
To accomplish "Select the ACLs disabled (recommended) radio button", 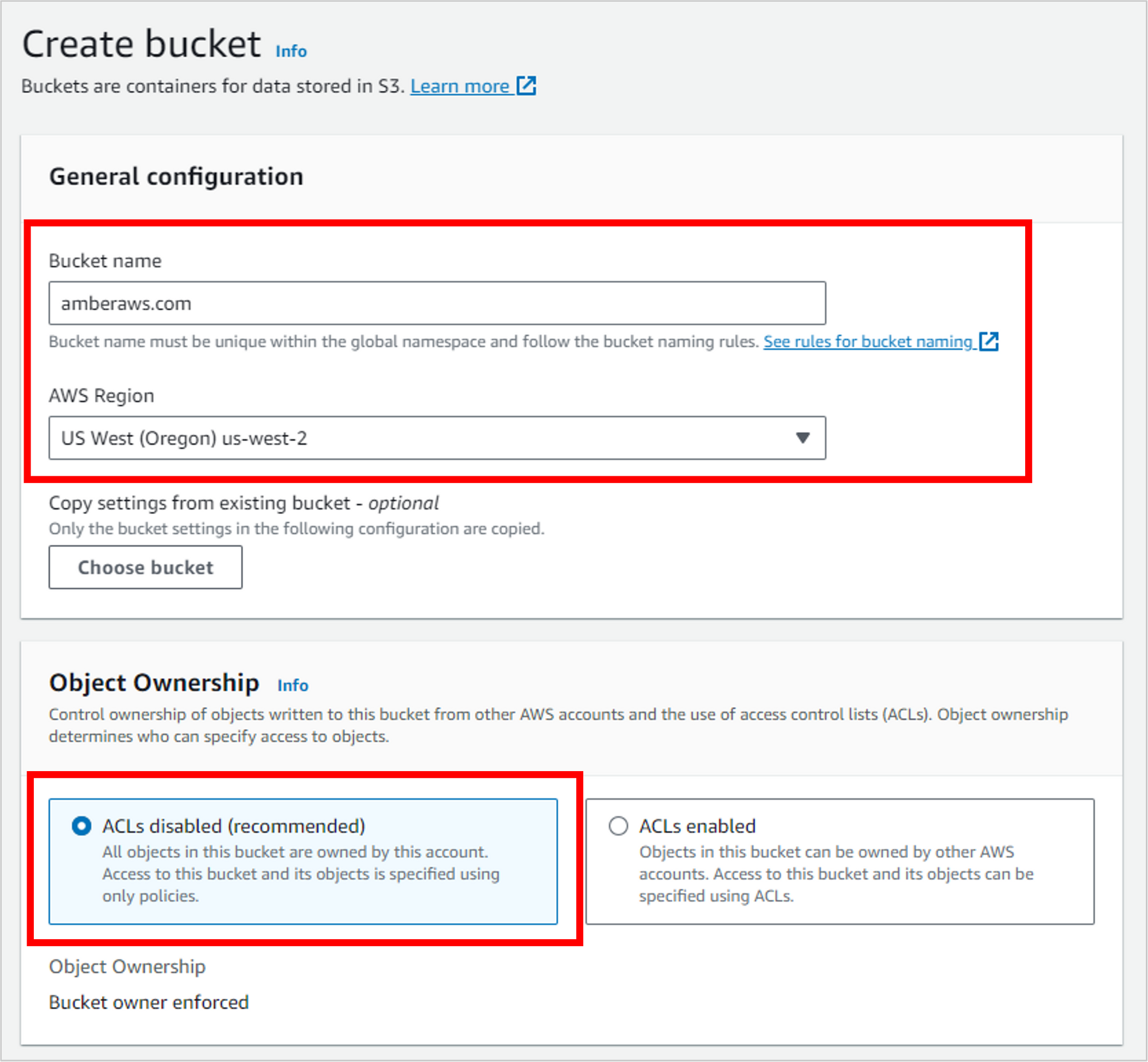I will coord(82,826).
